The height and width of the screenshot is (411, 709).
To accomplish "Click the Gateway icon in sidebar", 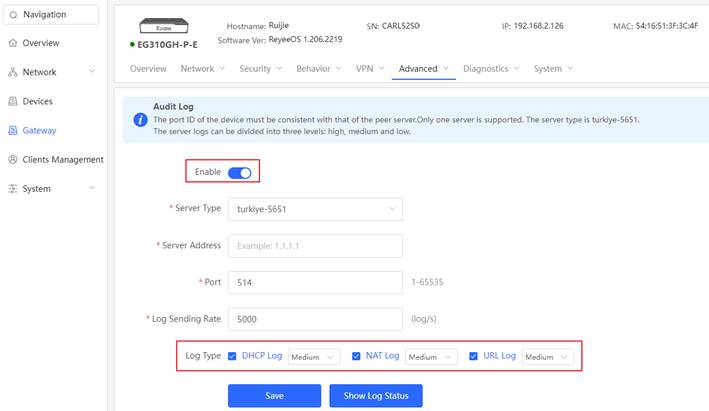I will tap(12, 130).
